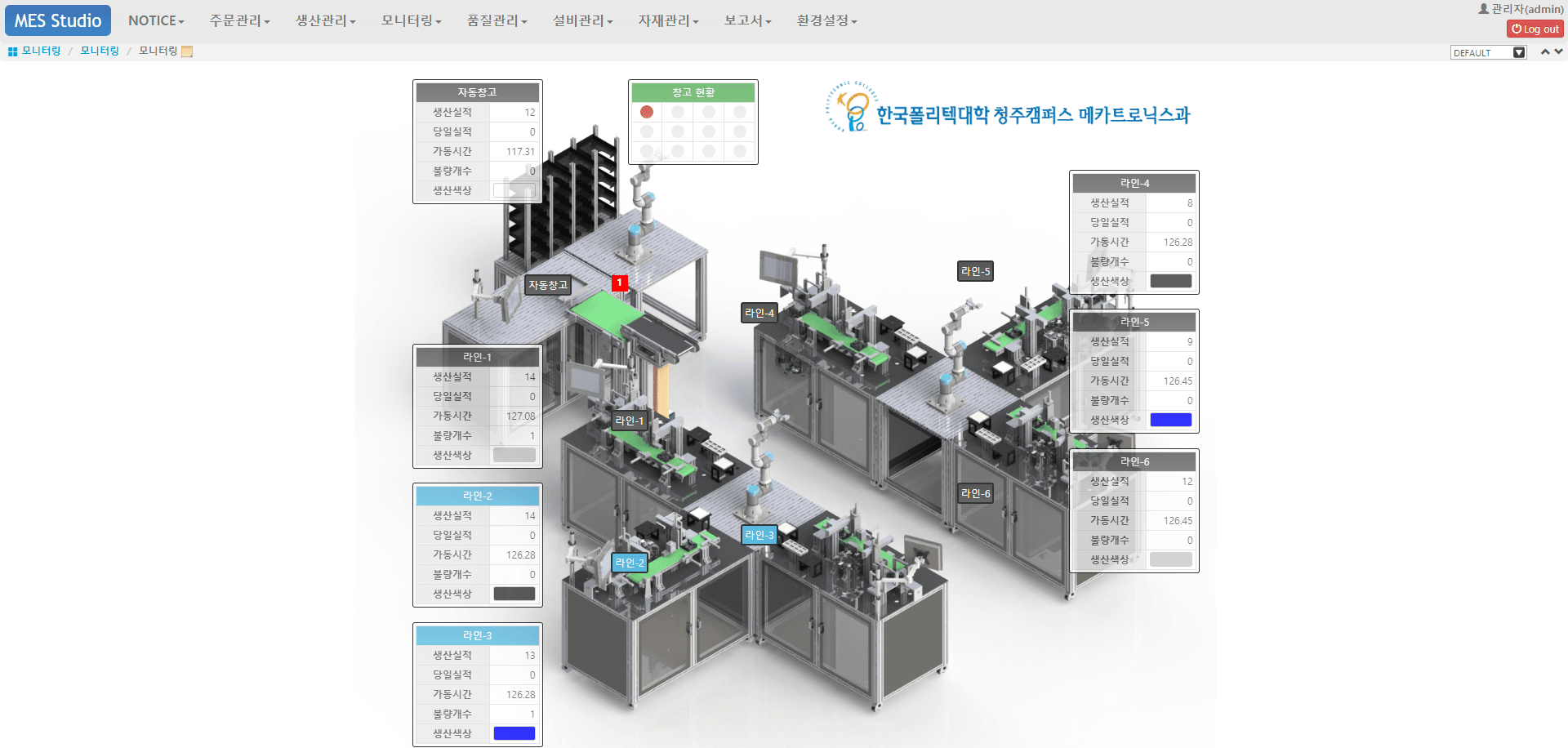1568x748 pixels.
Task: Click the MES Studio logo
Action: (x=56, y=20)
